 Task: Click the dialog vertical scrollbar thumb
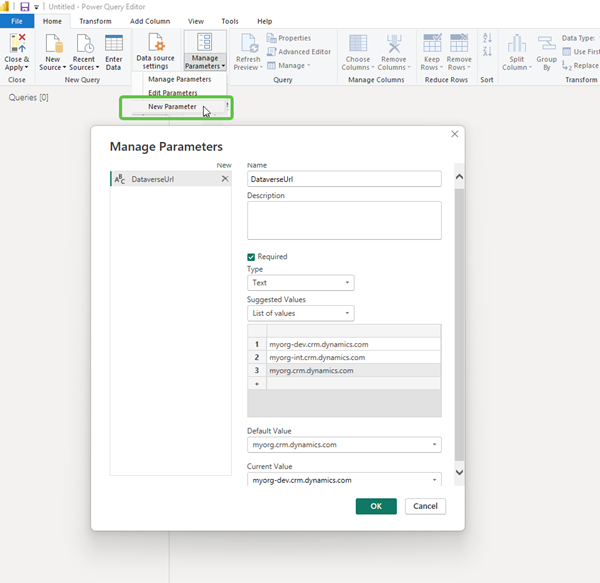click(x=459, y=324)
